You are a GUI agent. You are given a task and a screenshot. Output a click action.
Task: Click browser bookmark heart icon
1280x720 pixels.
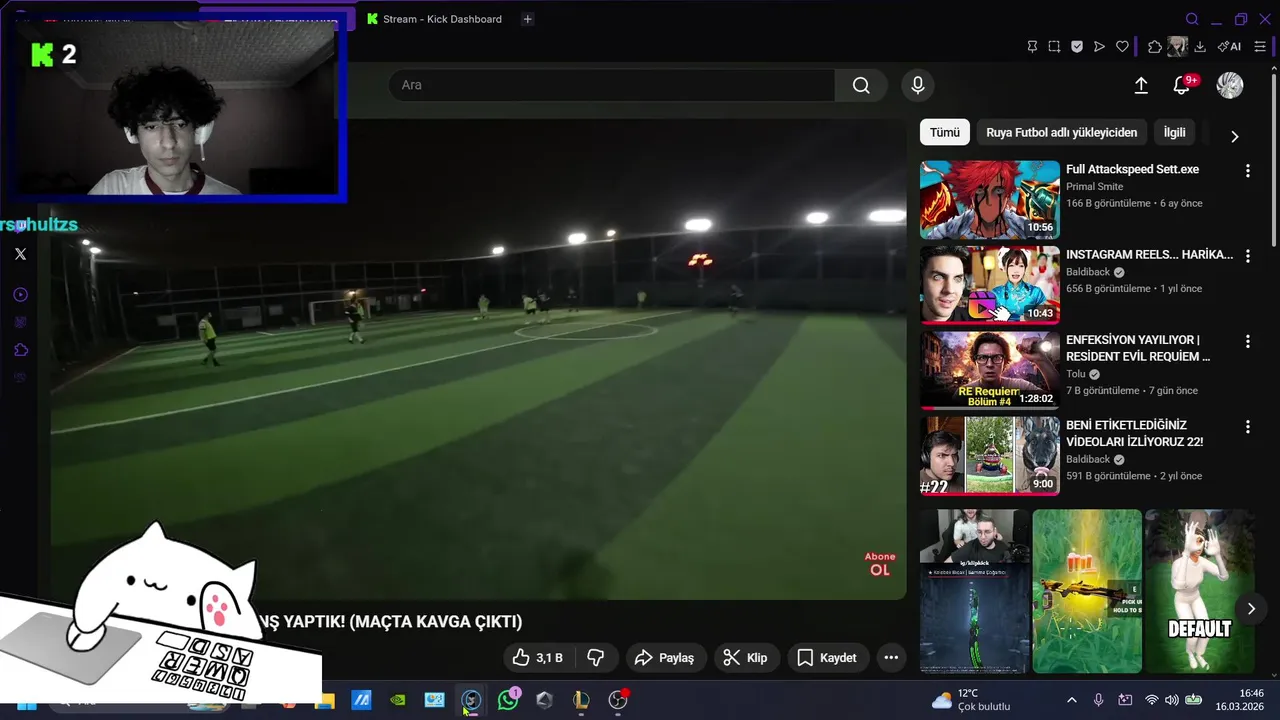pyautogui.click(x=1122, y=46)
